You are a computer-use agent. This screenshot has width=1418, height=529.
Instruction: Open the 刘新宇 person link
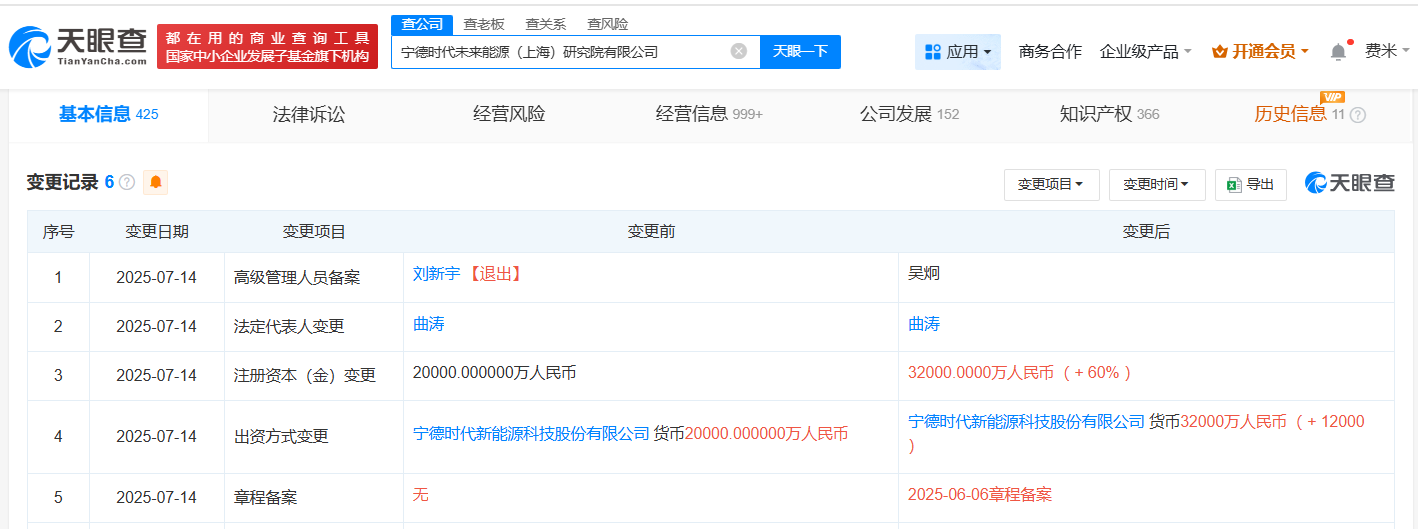click(436, 273)
